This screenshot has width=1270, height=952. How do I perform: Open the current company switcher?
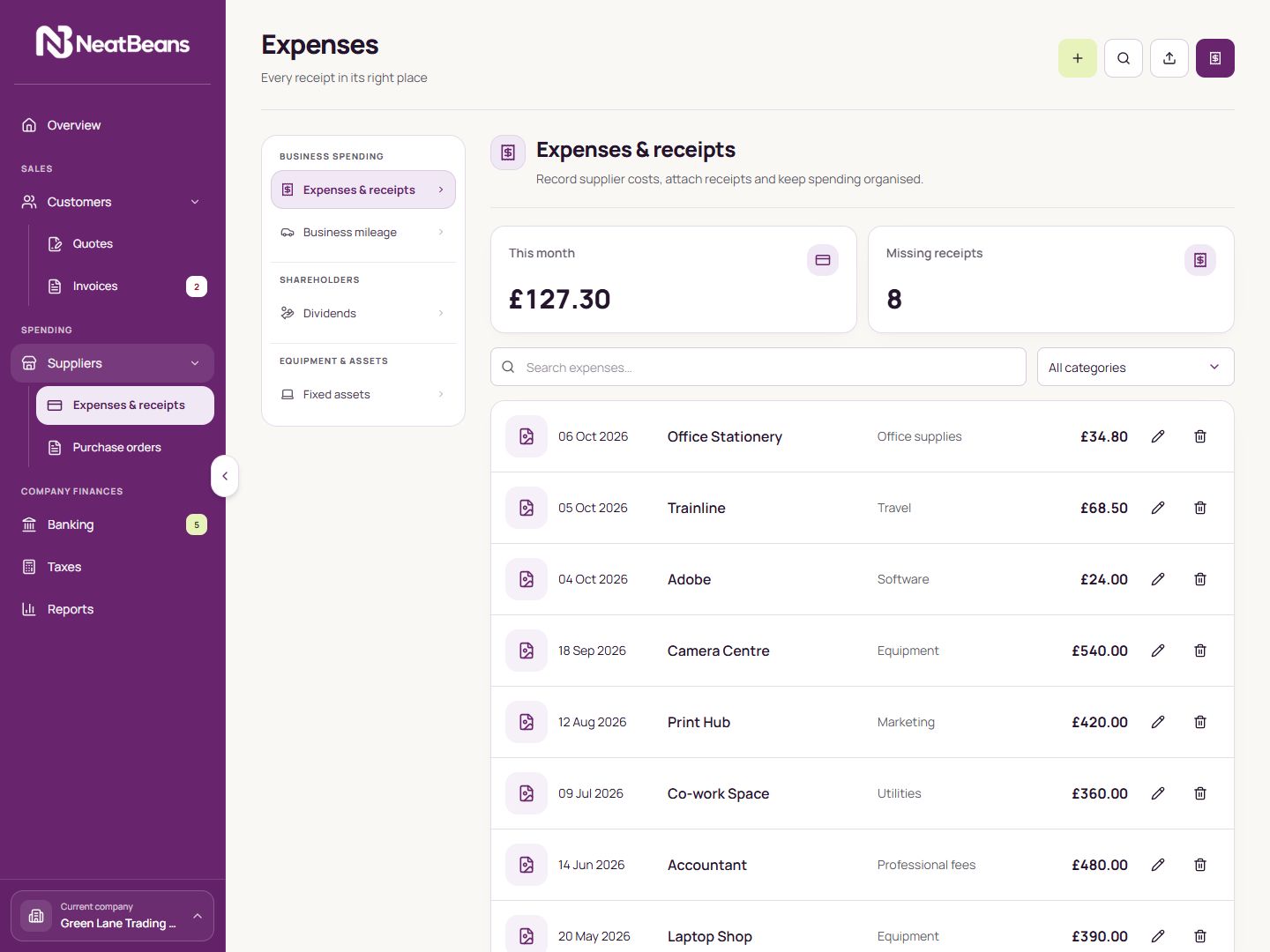pos(112,916)
